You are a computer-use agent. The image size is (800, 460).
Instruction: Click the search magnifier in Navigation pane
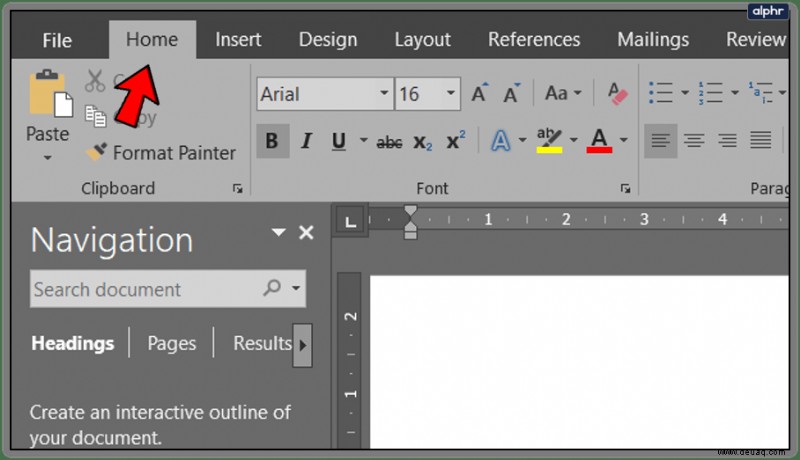(272, 288)
